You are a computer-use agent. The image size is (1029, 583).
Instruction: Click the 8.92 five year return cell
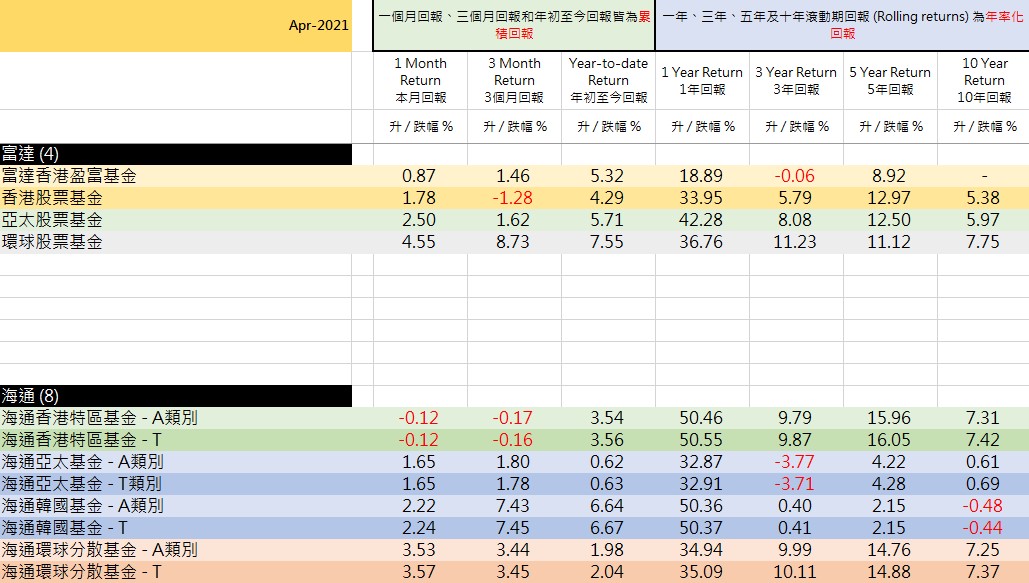(x=889, y=176)
